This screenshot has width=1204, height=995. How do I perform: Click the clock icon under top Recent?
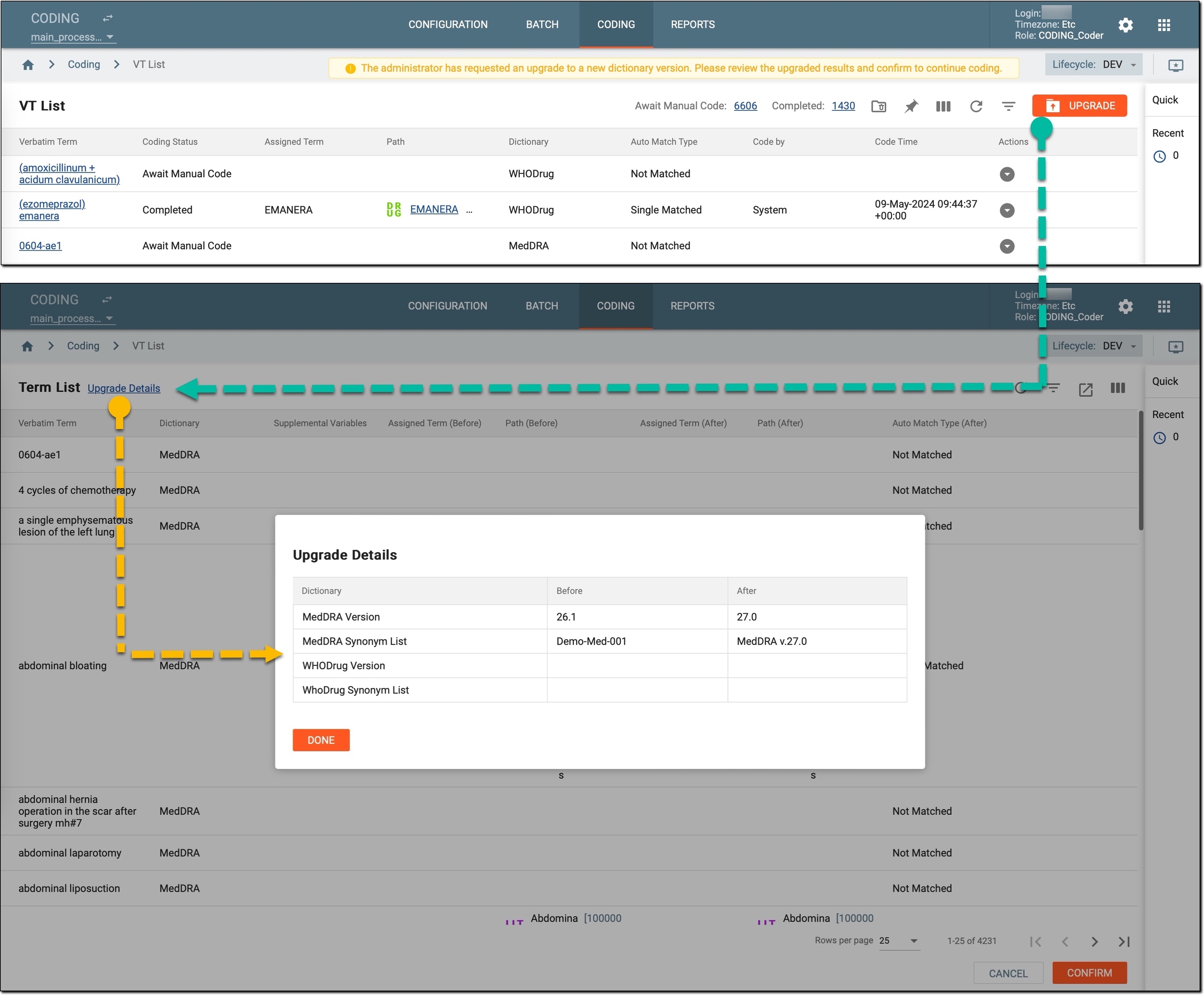click(1159, 156)
